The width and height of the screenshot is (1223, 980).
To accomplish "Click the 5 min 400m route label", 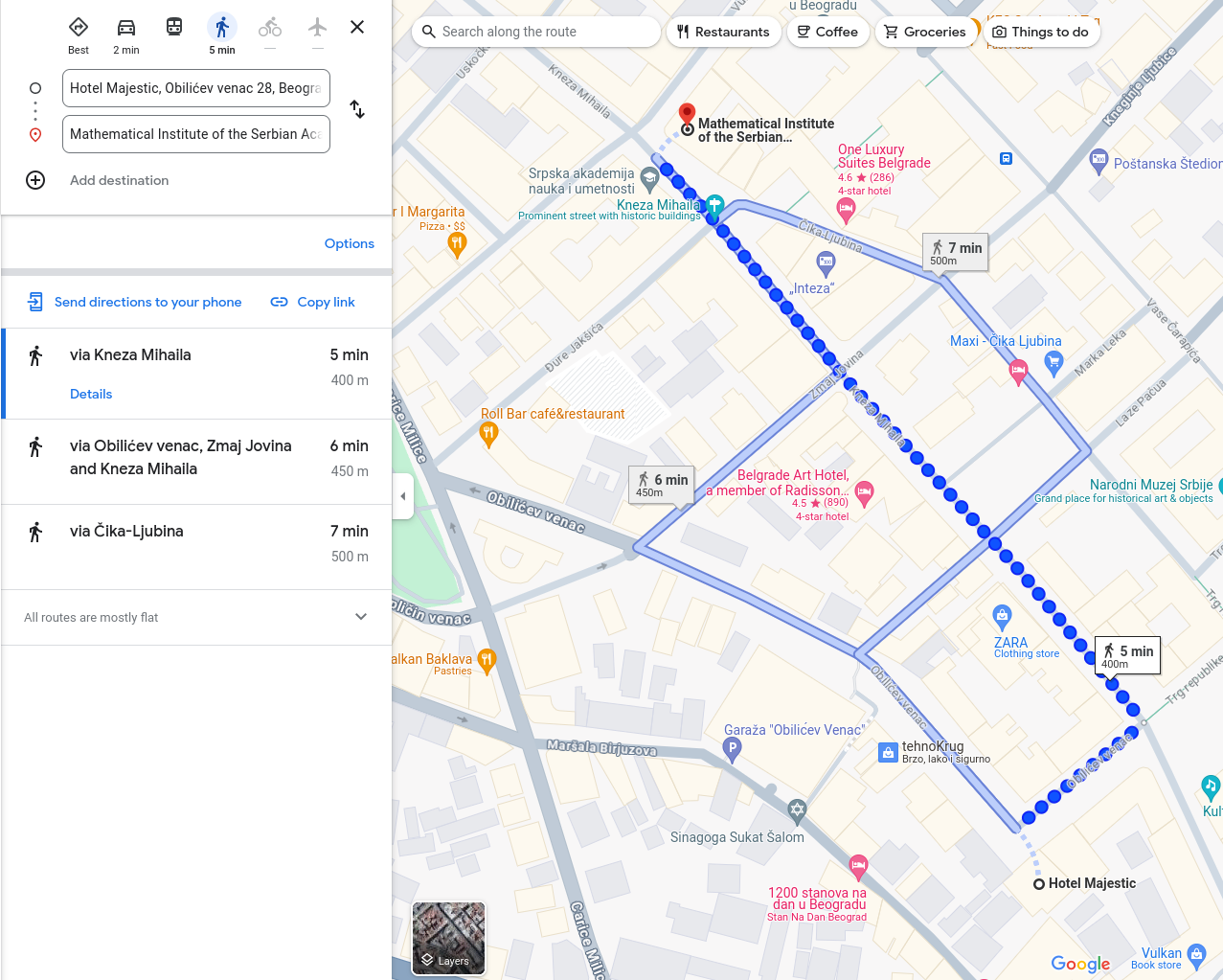I will (1128, 656).
